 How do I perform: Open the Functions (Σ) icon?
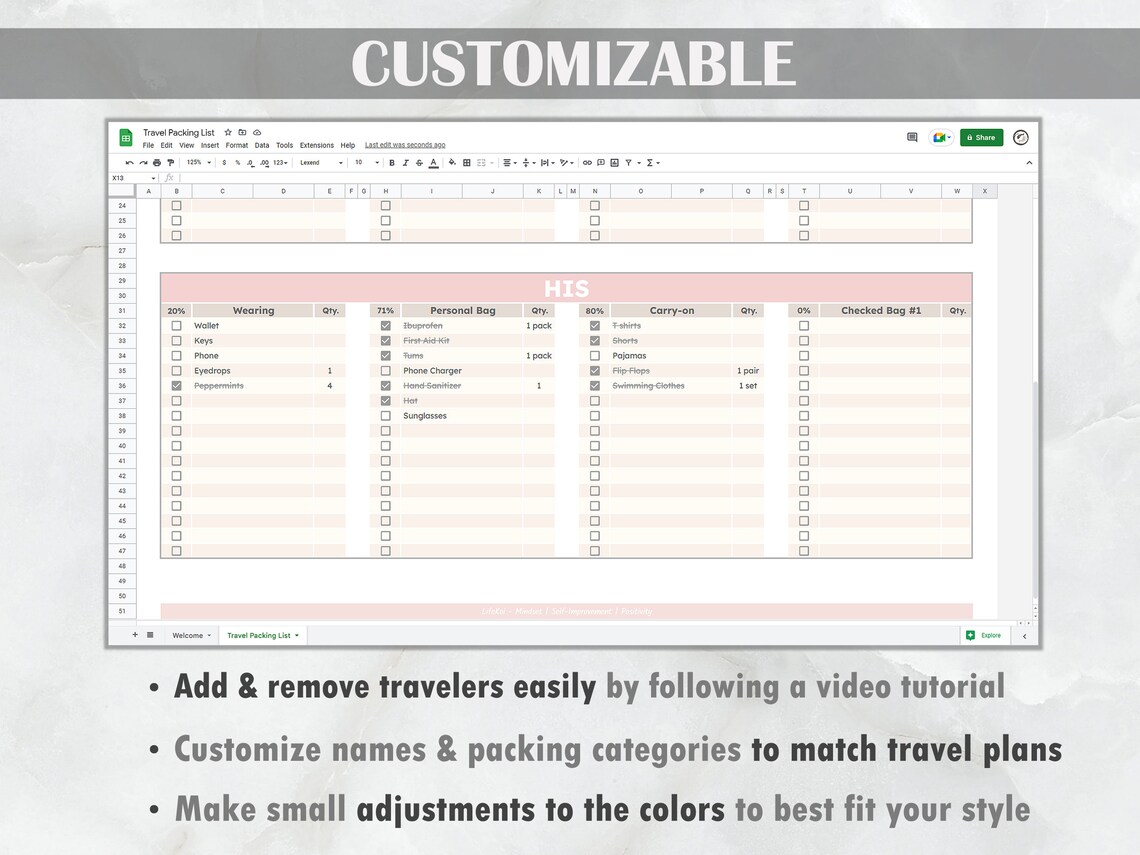(650, 162)
